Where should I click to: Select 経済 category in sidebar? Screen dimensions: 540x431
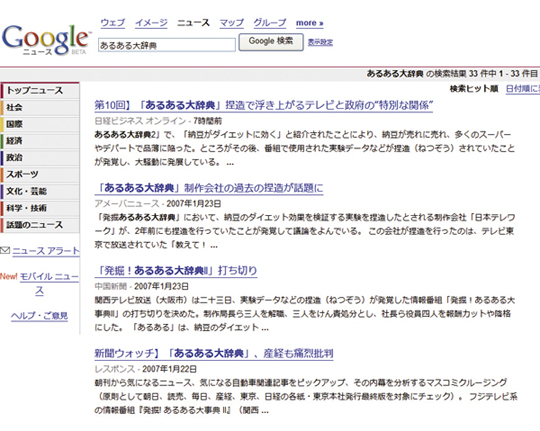(x=40, y=141)
